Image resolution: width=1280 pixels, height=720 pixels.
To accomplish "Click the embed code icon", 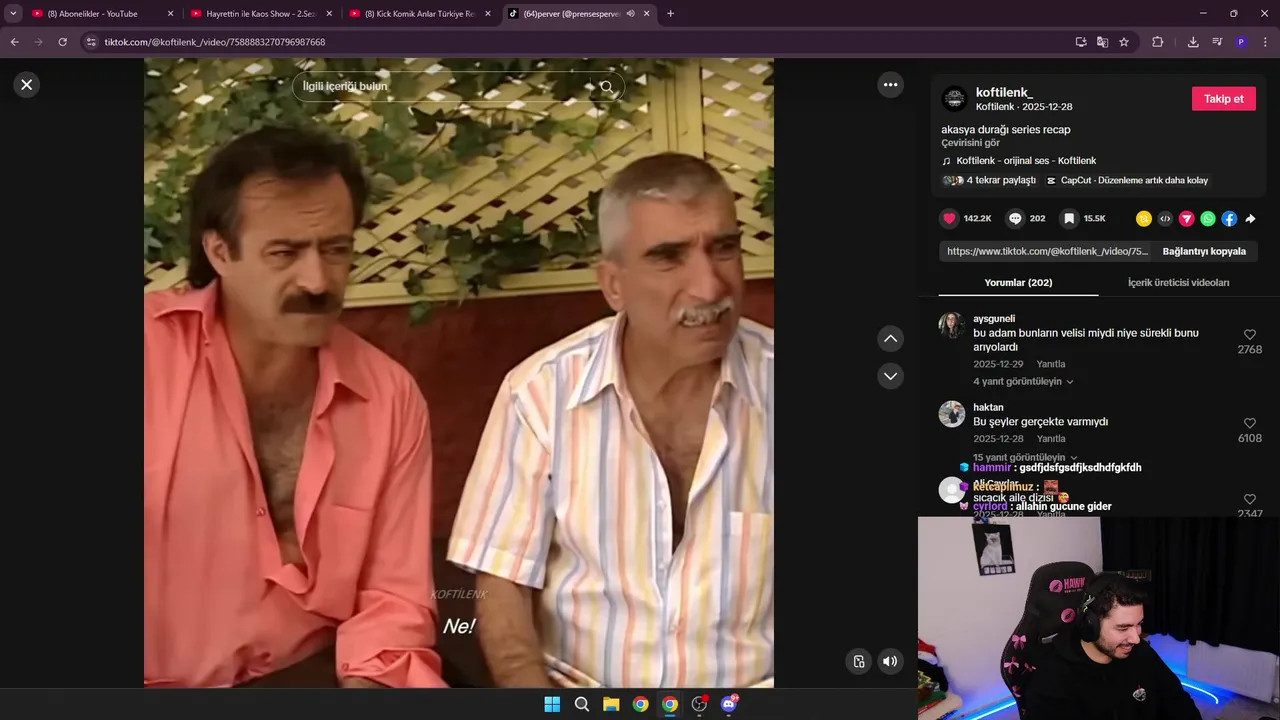I will coord(1165,219).
